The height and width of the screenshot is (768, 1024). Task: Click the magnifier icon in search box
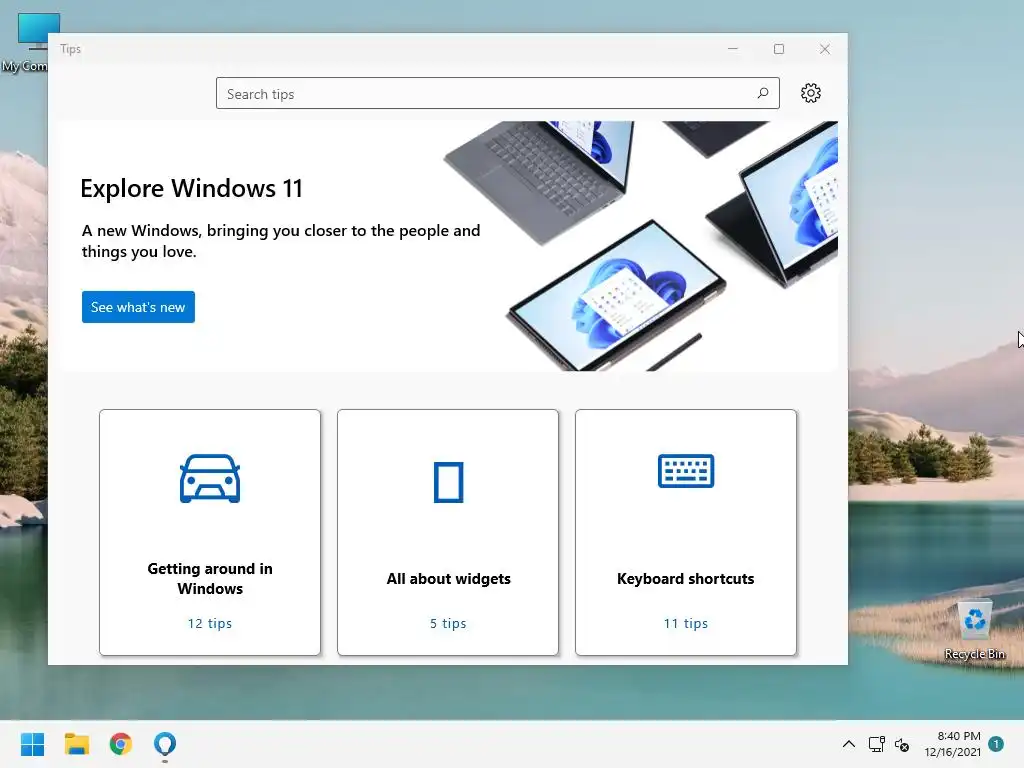(x=762, y=93)
